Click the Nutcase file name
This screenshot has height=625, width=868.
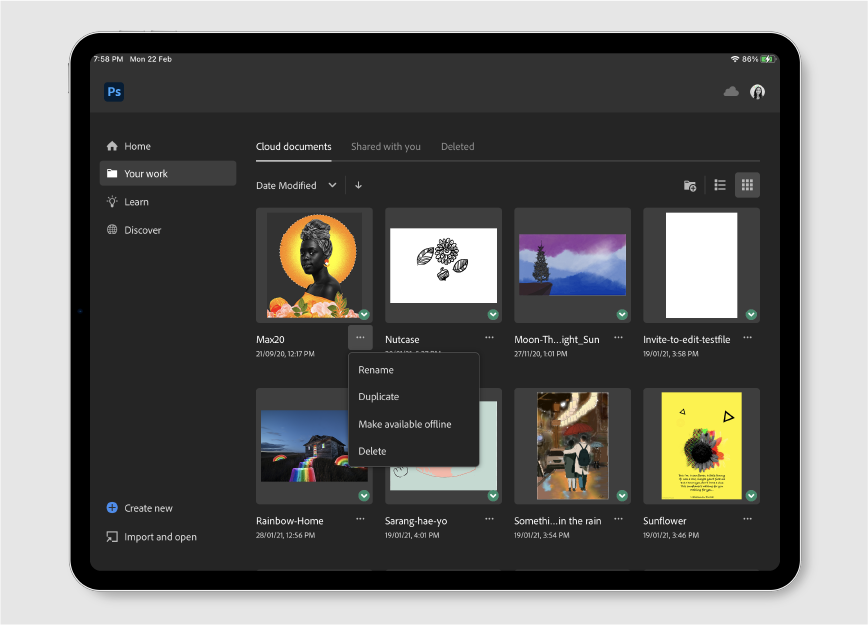[402, 339]
